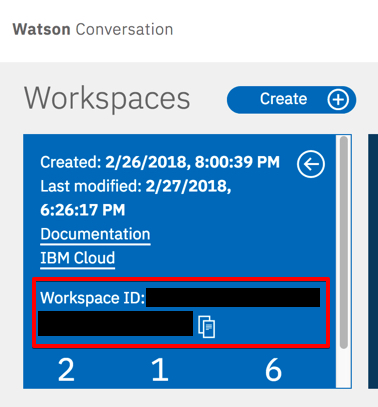Image resolution: width=378 pixels, height=407 pixels.
Task: Click the number 1 on the card
Action: tap(160, 370)
